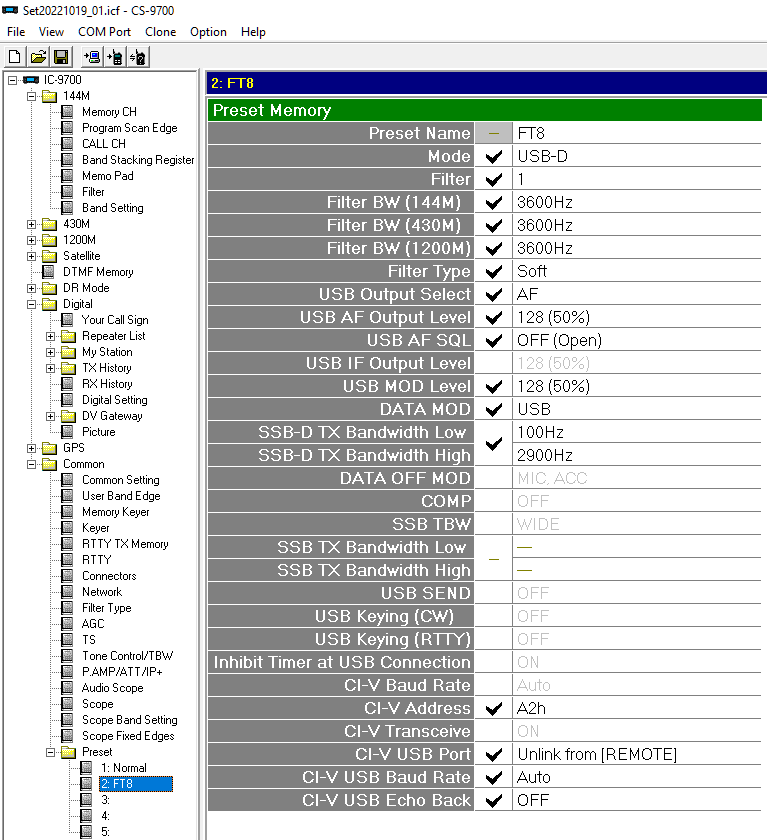Viewport: 767px width, 840px height.
Task: Open the COM Port menu
Action: pos(104,32)
